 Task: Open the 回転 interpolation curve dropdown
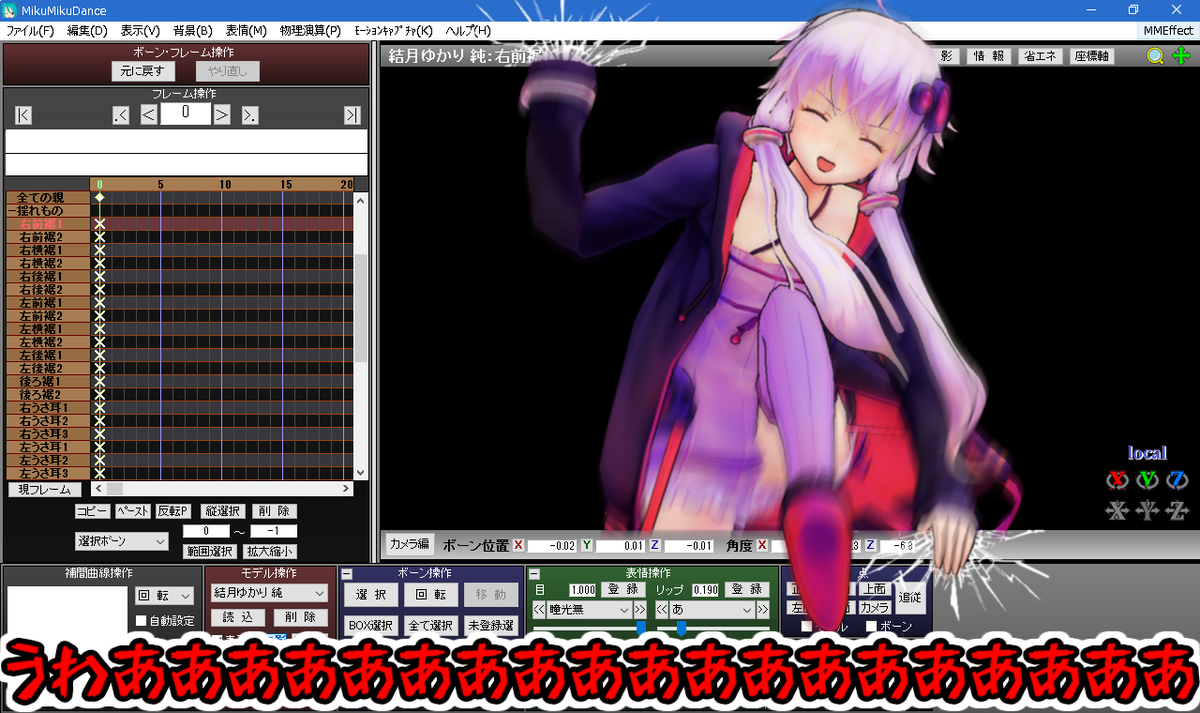[164, 596]
